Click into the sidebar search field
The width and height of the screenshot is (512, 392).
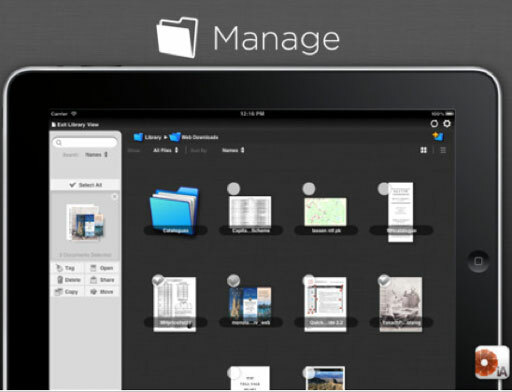[x=85, y=143]
